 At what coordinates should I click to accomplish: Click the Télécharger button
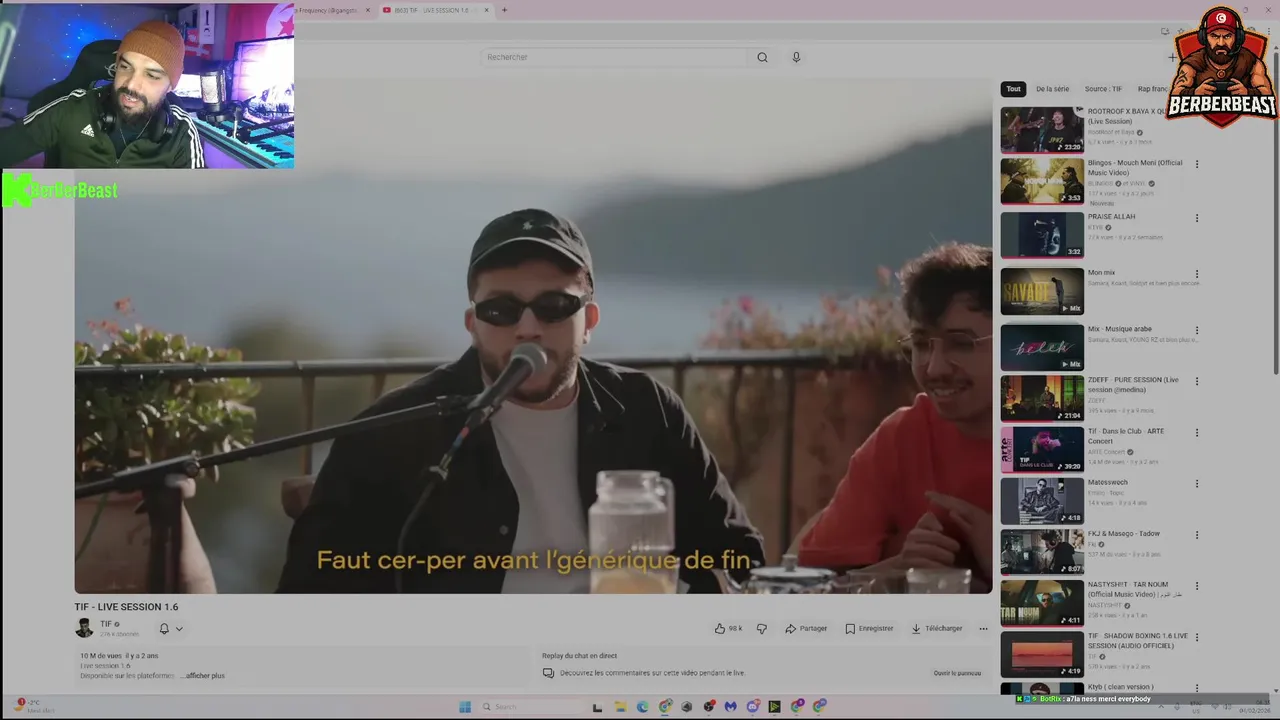point(937,629)
